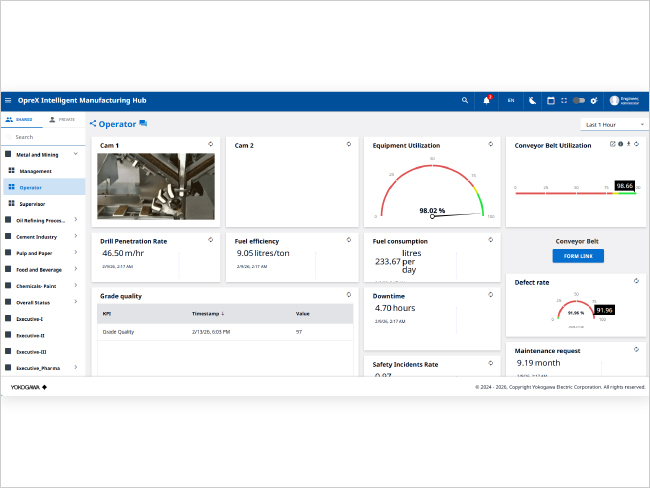Screen dimensions: 650x488
Task: Refresh the Grade quality widget
Action: [349, 294]
